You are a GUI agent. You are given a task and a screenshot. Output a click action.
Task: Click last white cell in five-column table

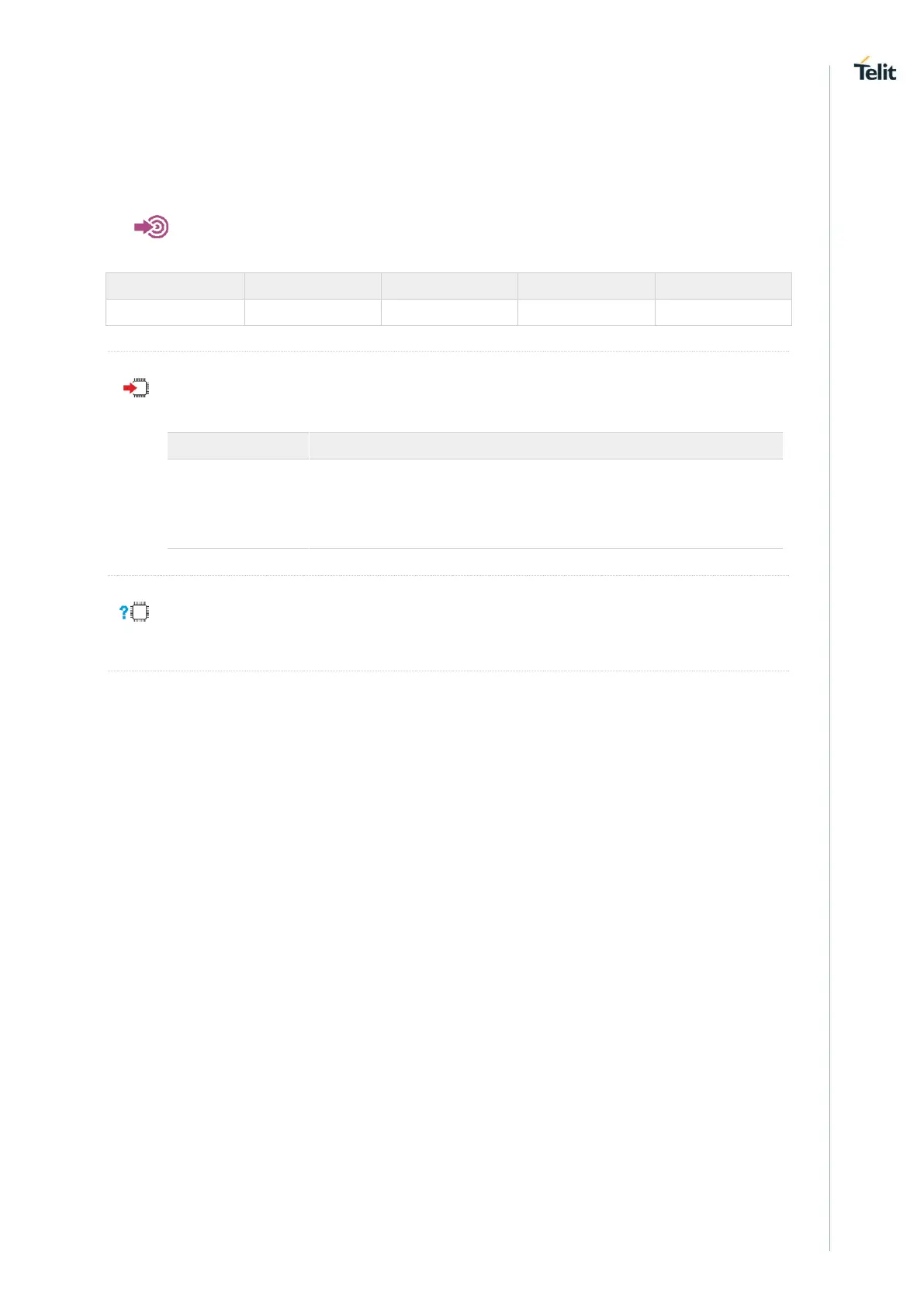click(723, 312)
